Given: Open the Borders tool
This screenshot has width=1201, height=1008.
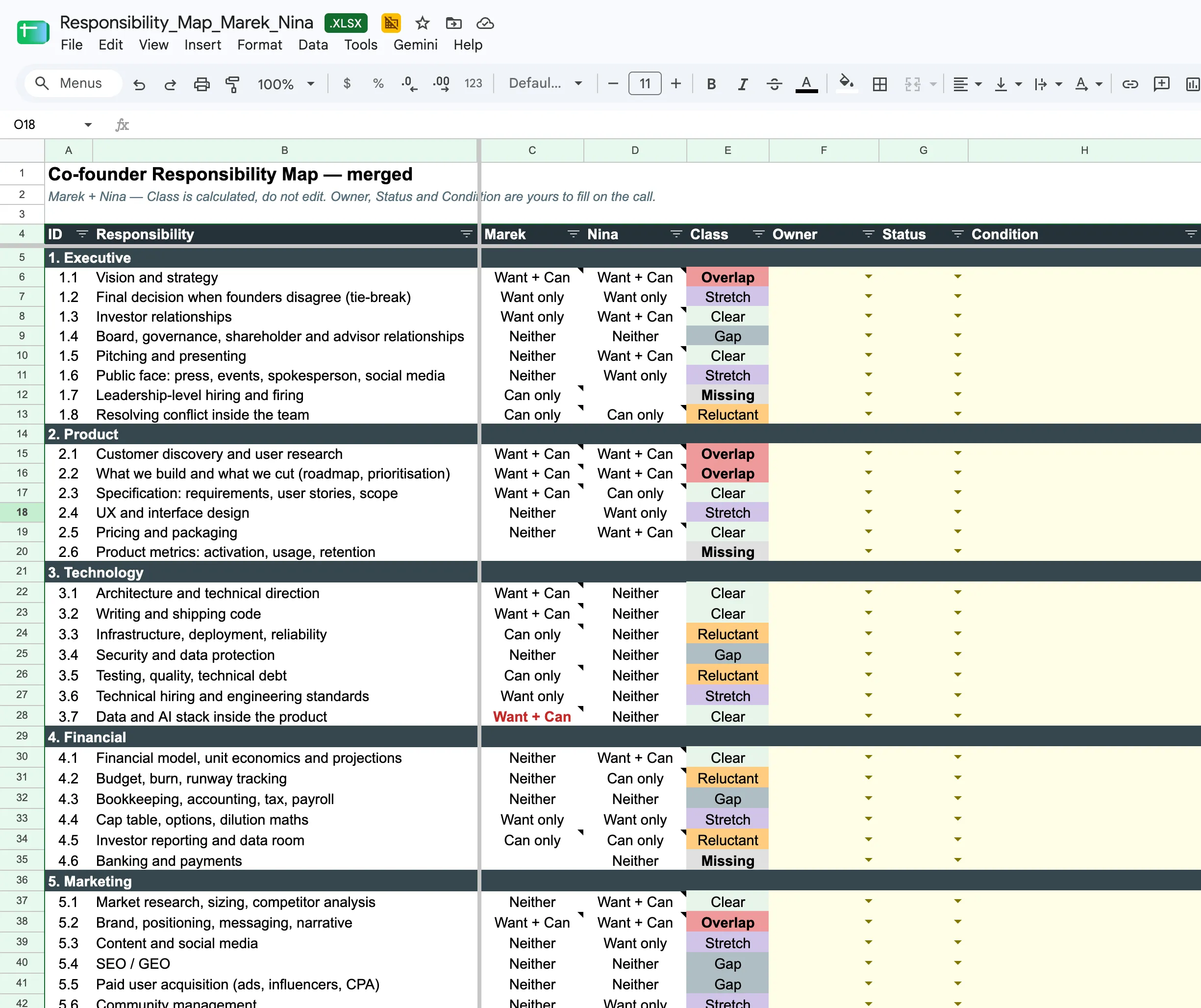Looking at the screenshot, I should 879,84.
